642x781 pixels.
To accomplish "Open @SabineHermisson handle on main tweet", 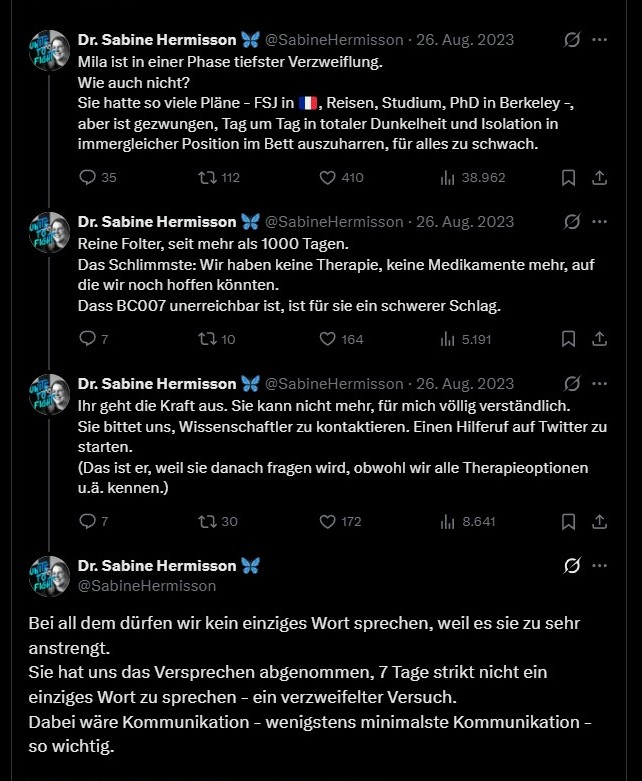I will coord(146,585).
